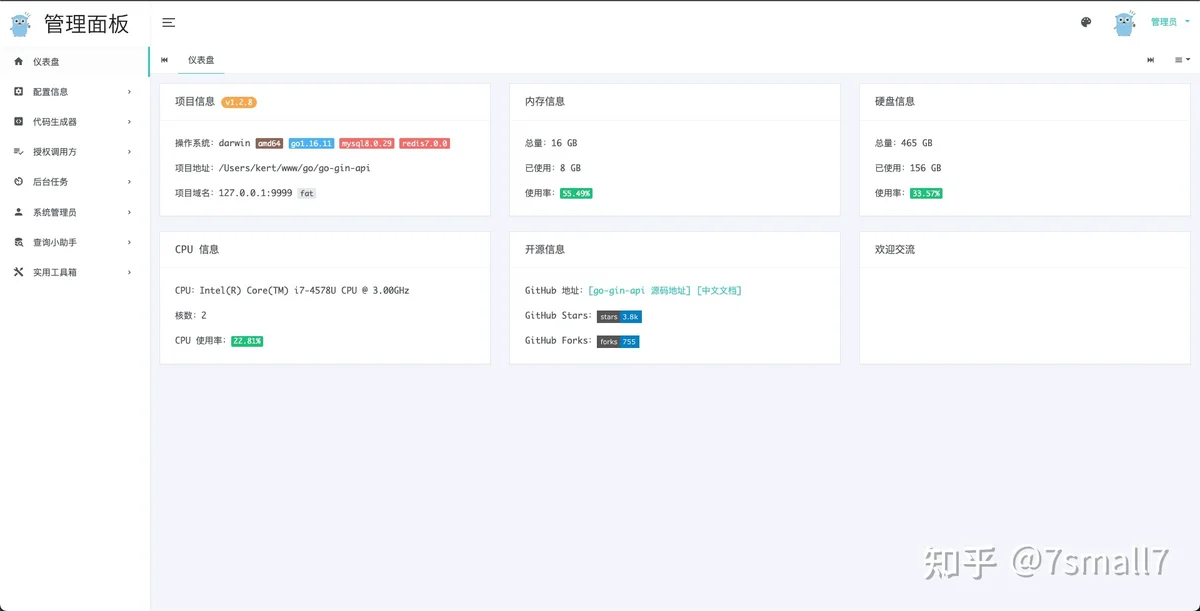The height and width of the screenshot is (611, 1200).
Task: Expand the 后台任务 menu chevron
Action: [x=130, y=182]
